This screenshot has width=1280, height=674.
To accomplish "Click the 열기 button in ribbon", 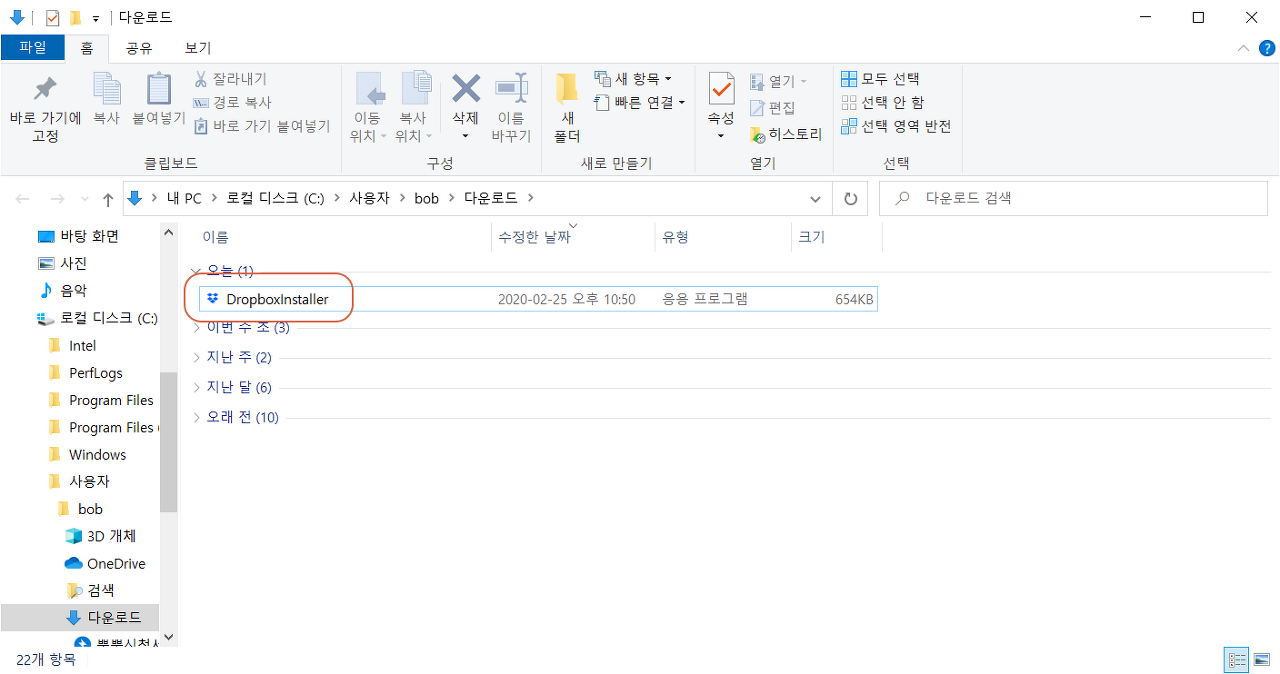I will [x=778, y=82].
